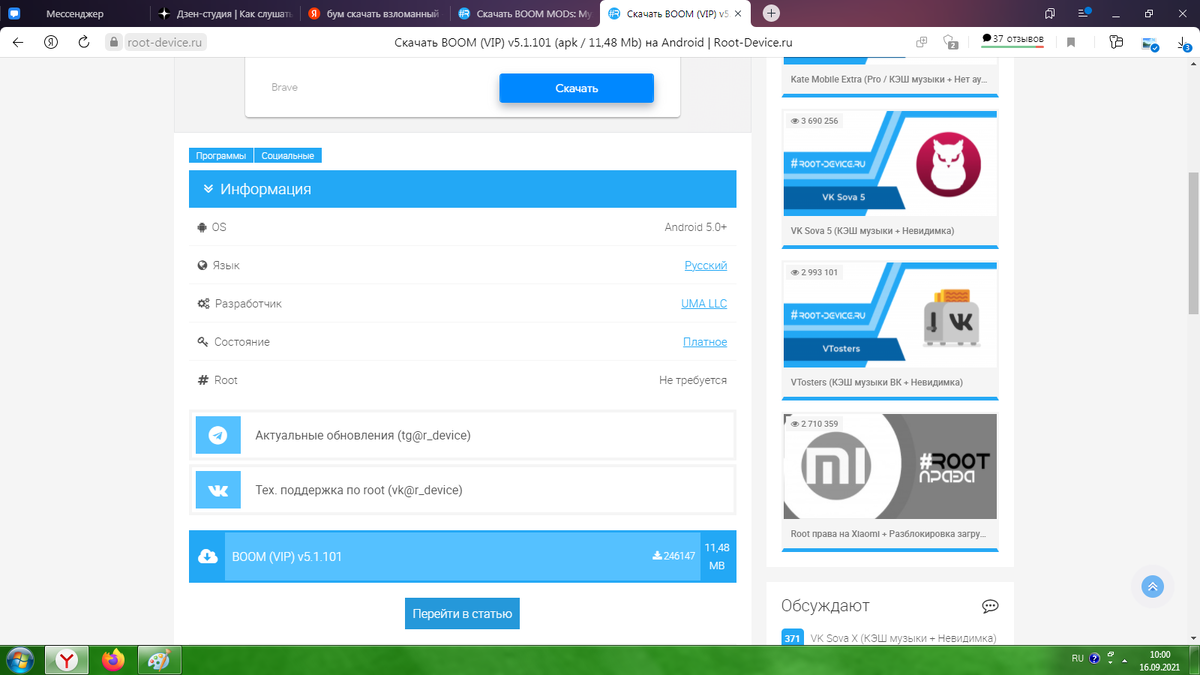Image resolution: width=1200 pixels, height=675 pixels.
Task: Open the Платное status link
Action: point(705,342)
